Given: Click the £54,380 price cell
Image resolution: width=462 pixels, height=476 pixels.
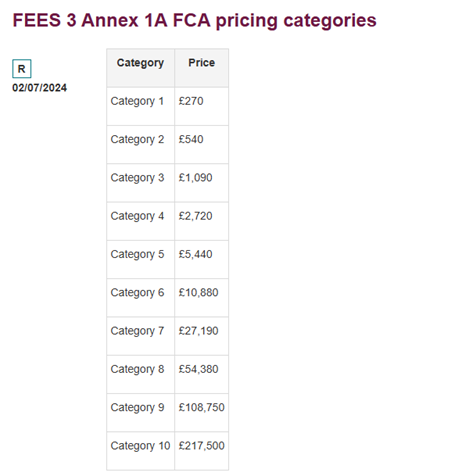Looking at the screenshot, I should pyautogui.click(x=201, y=375).
